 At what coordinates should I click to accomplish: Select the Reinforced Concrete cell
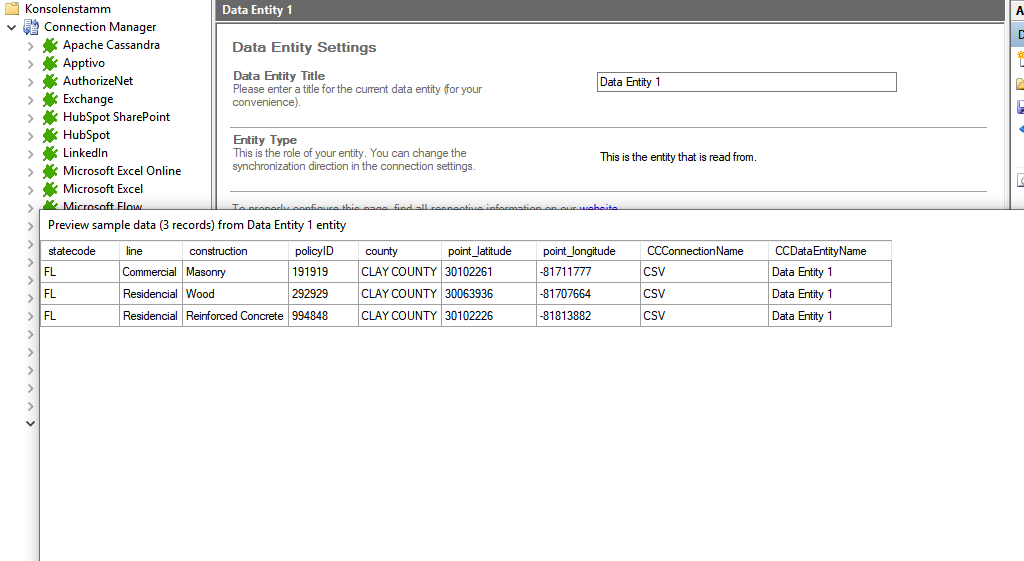[234, 316]
